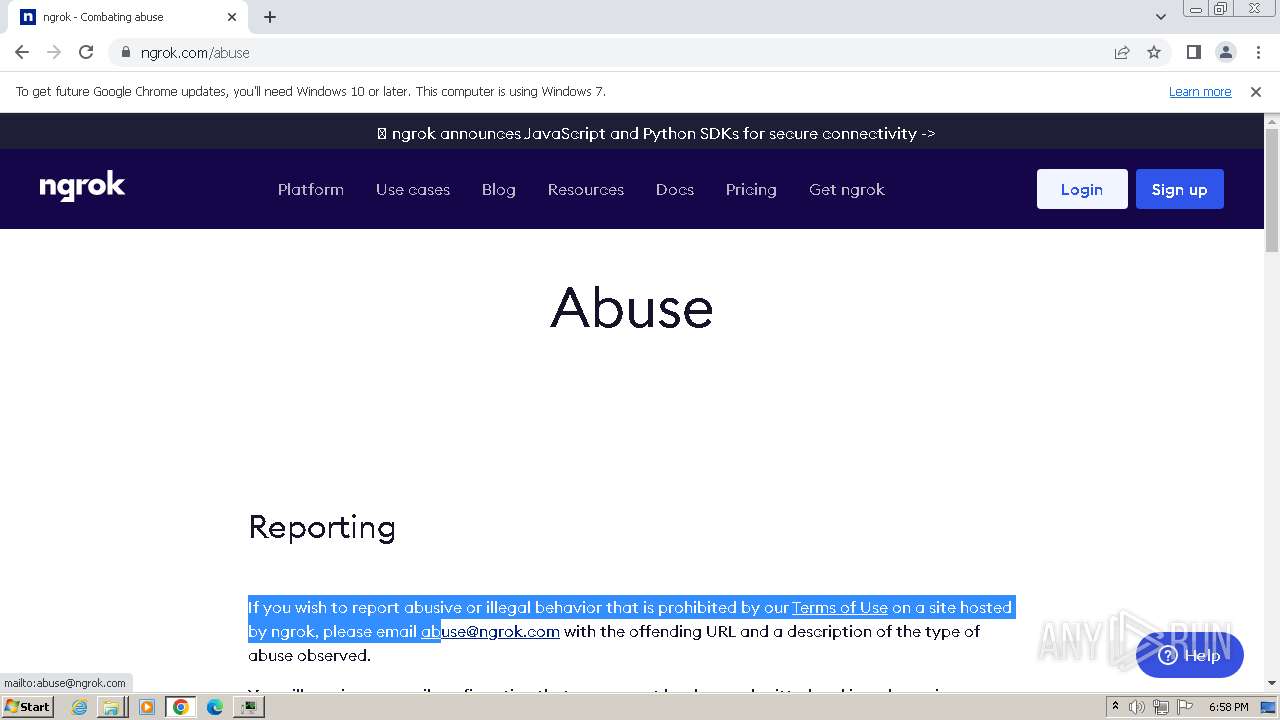This screenshot has height=720, width=1280.
Task: Go back to the previous page
Action: pos(22,52)
